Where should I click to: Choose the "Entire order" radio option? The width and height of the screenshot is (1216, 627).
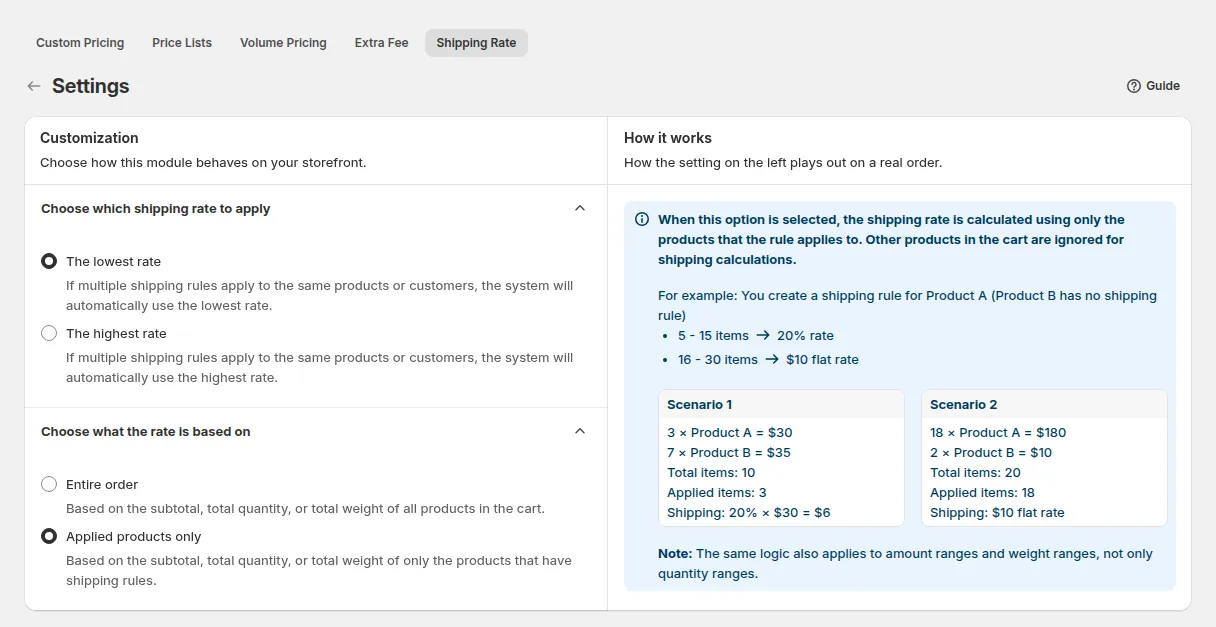click(49, 484)
